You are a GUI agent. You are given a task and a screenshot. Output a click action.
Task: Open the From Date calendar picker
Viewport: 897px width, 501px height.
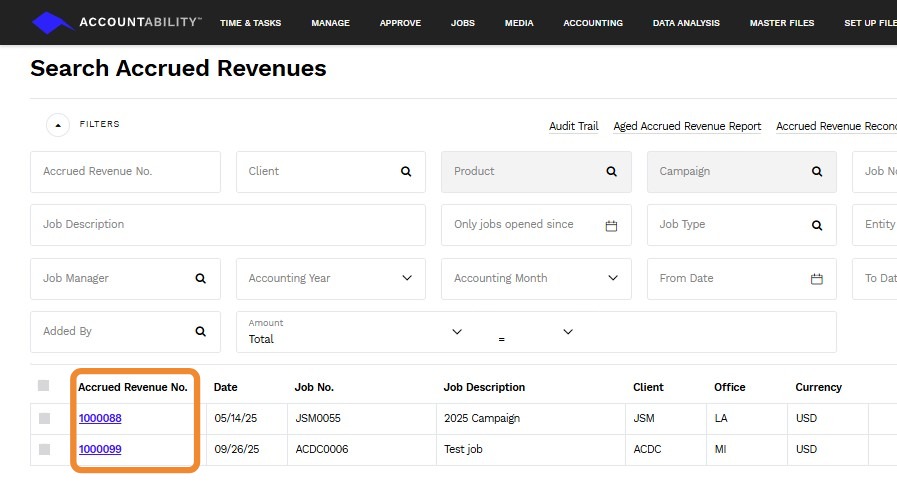coord(817,279)
